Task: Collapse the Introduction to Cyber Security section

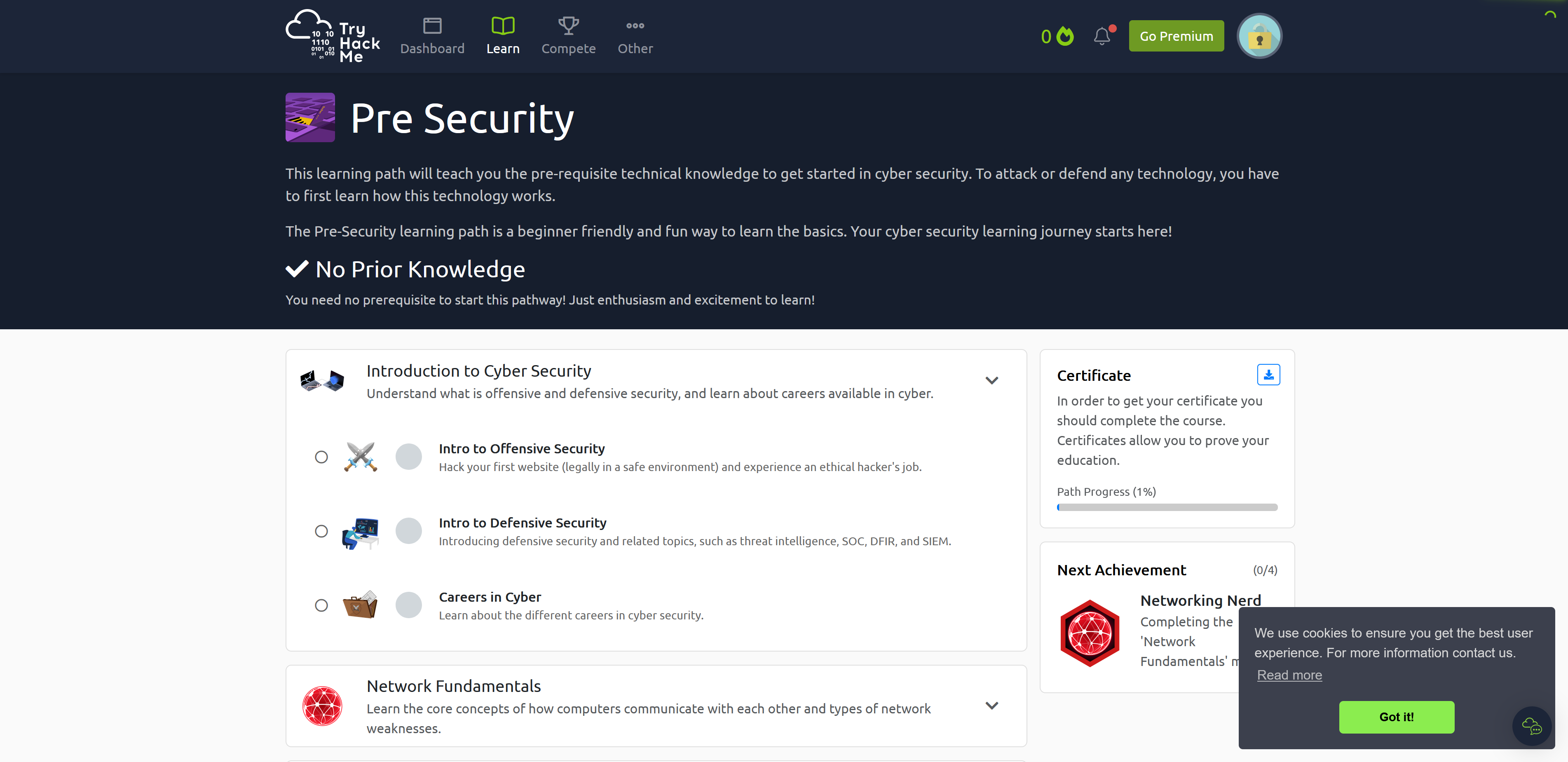Action: click(x=991, y=380)
